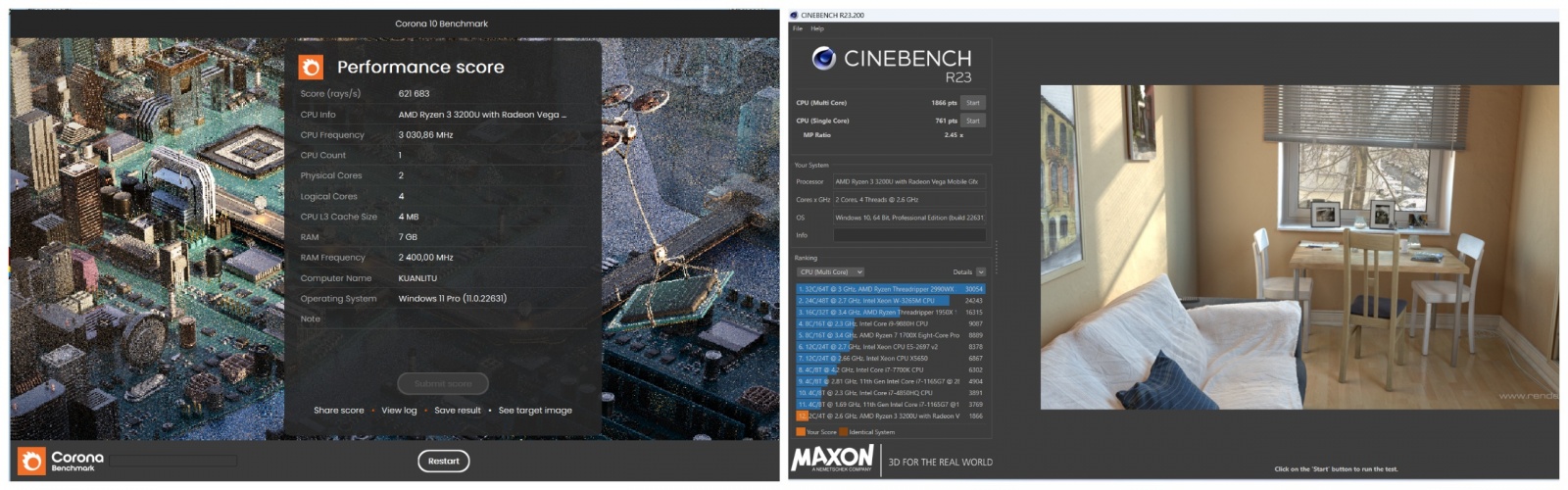The height and width of the screenshot is (490, 1568).
Task: Click the 761 pts single core score
Action: coord(946,121)
